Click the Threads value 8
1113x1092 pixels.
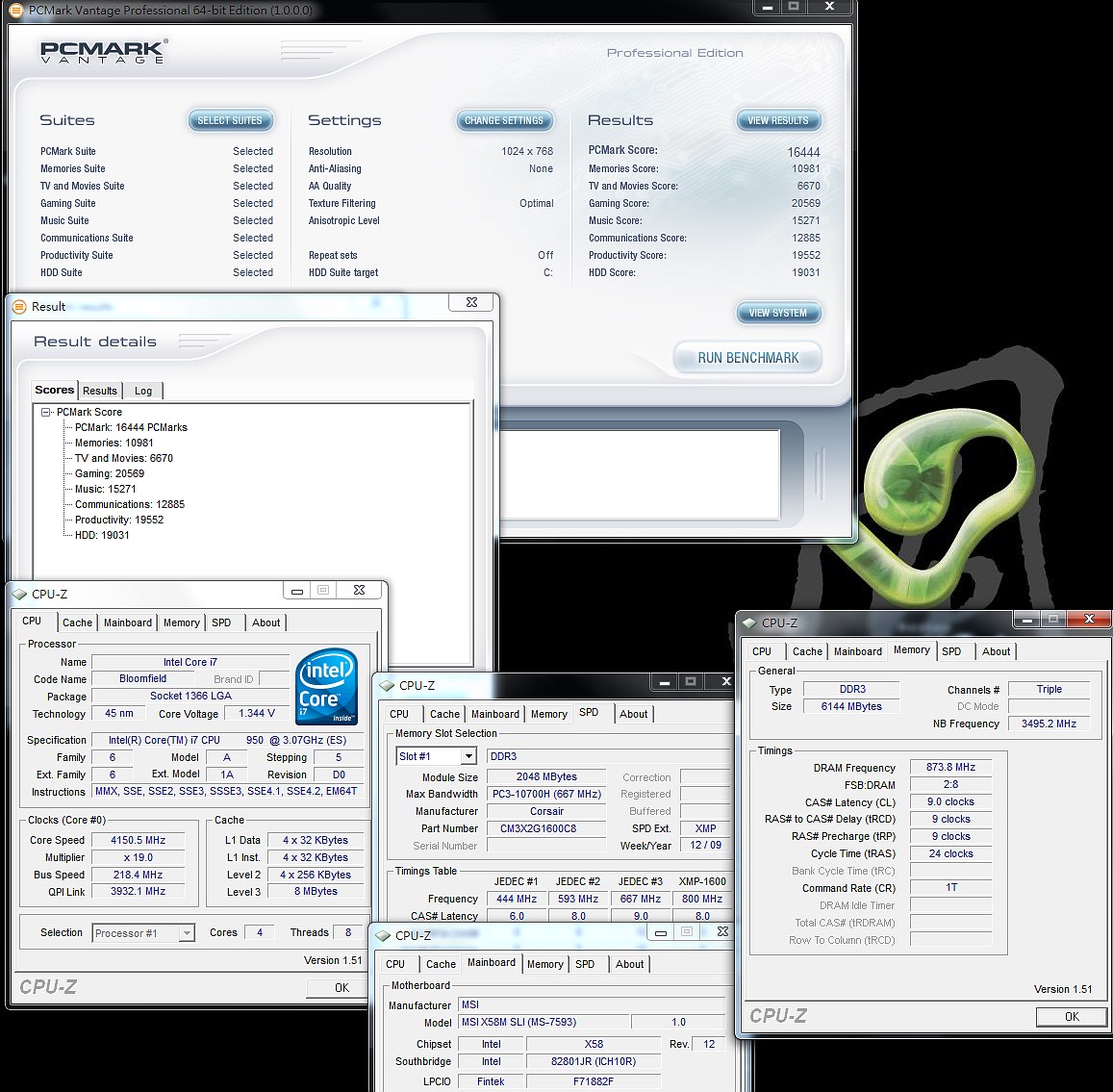tap(348, 933)
